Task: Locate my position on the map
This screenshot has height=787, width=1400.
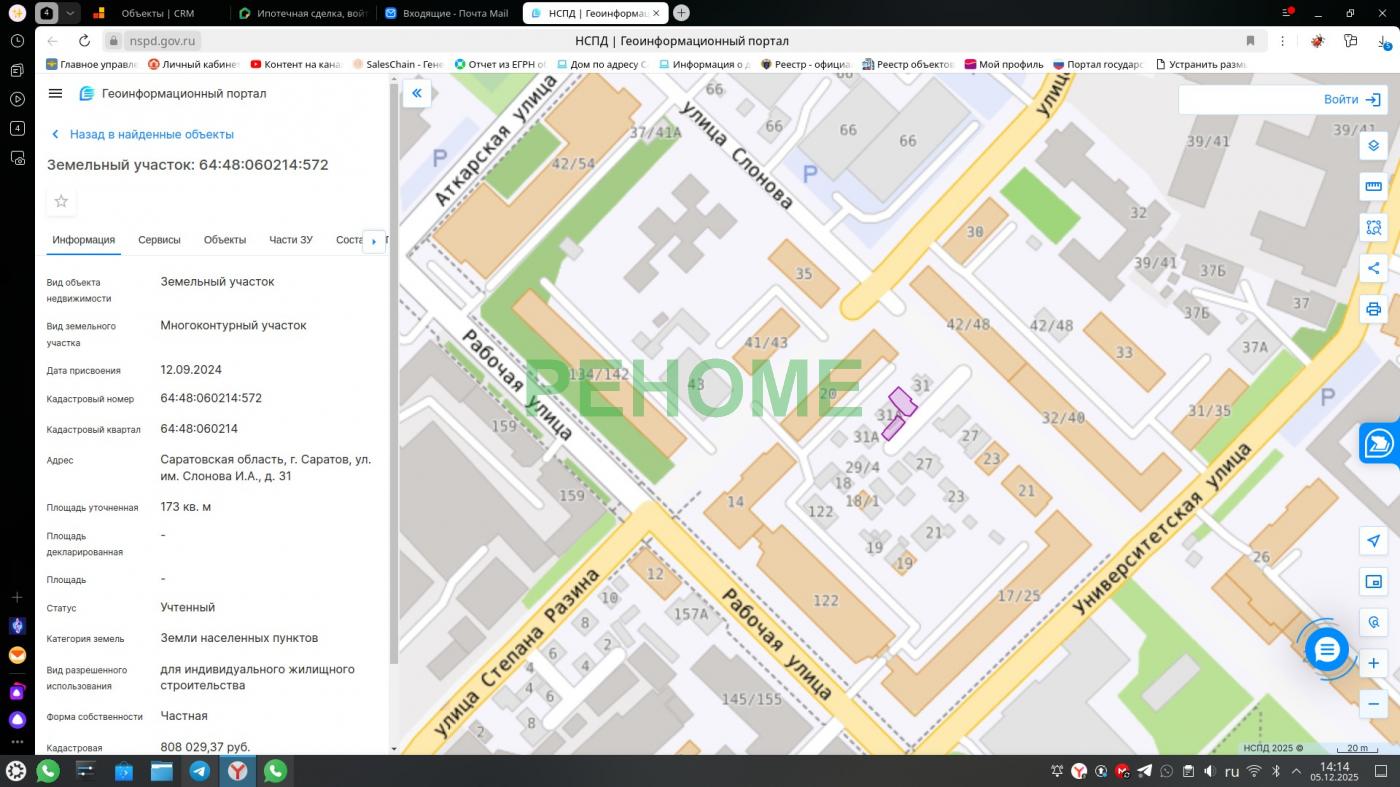Action: 1373,541
